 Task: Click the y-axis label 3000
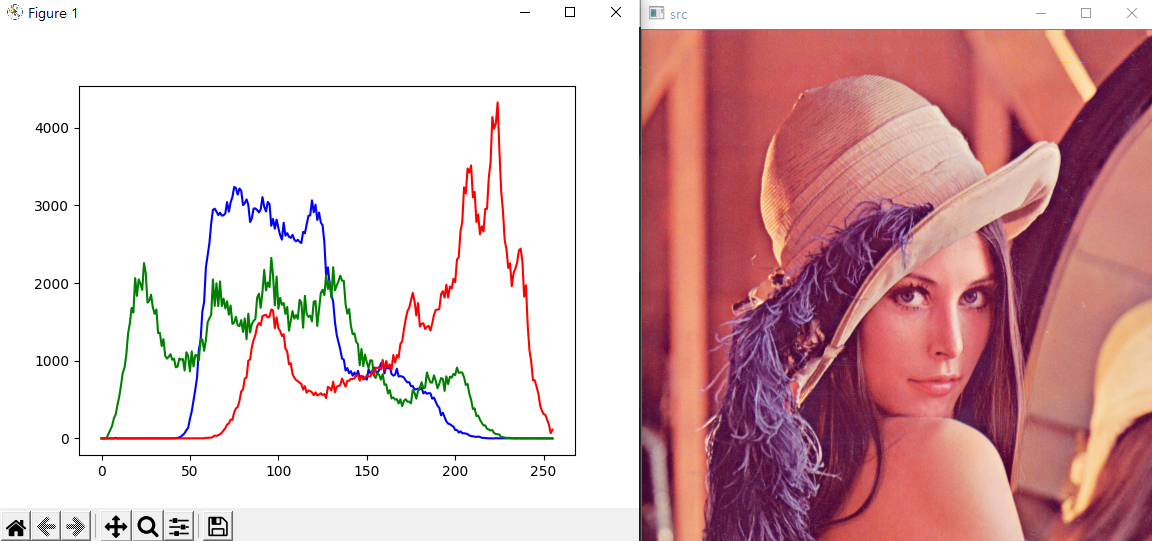pyautogui.click(x=52, y=206)
